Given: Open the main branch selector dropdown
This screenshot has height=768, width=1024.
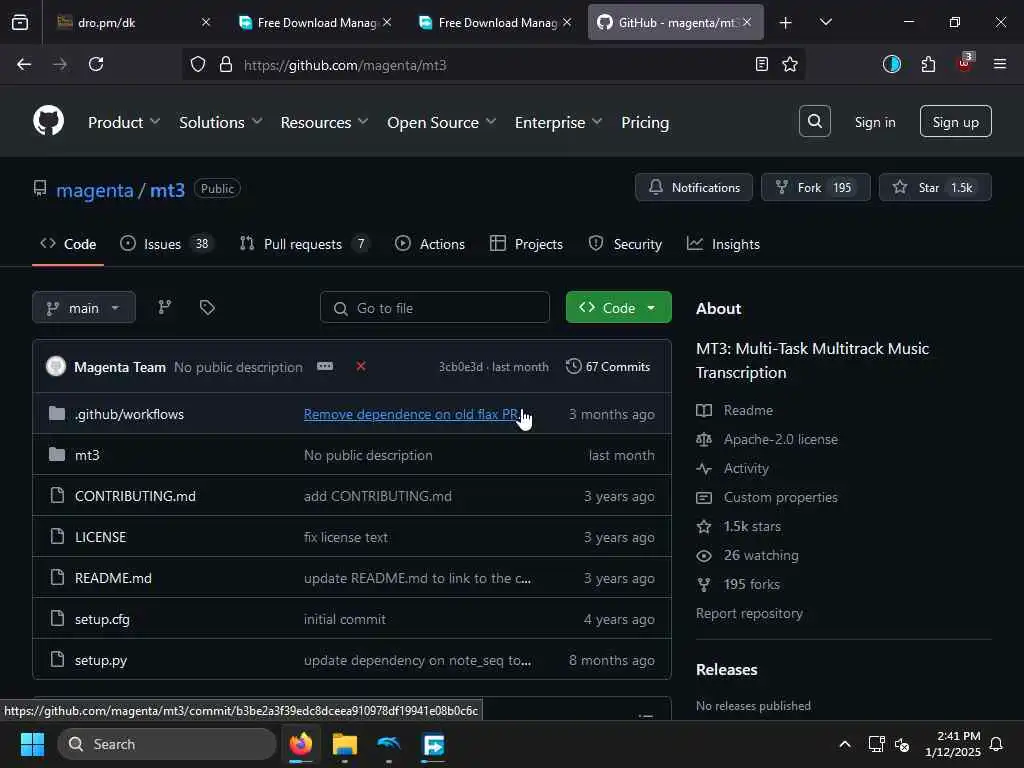Looking at the screenshot, I should 84,308.
